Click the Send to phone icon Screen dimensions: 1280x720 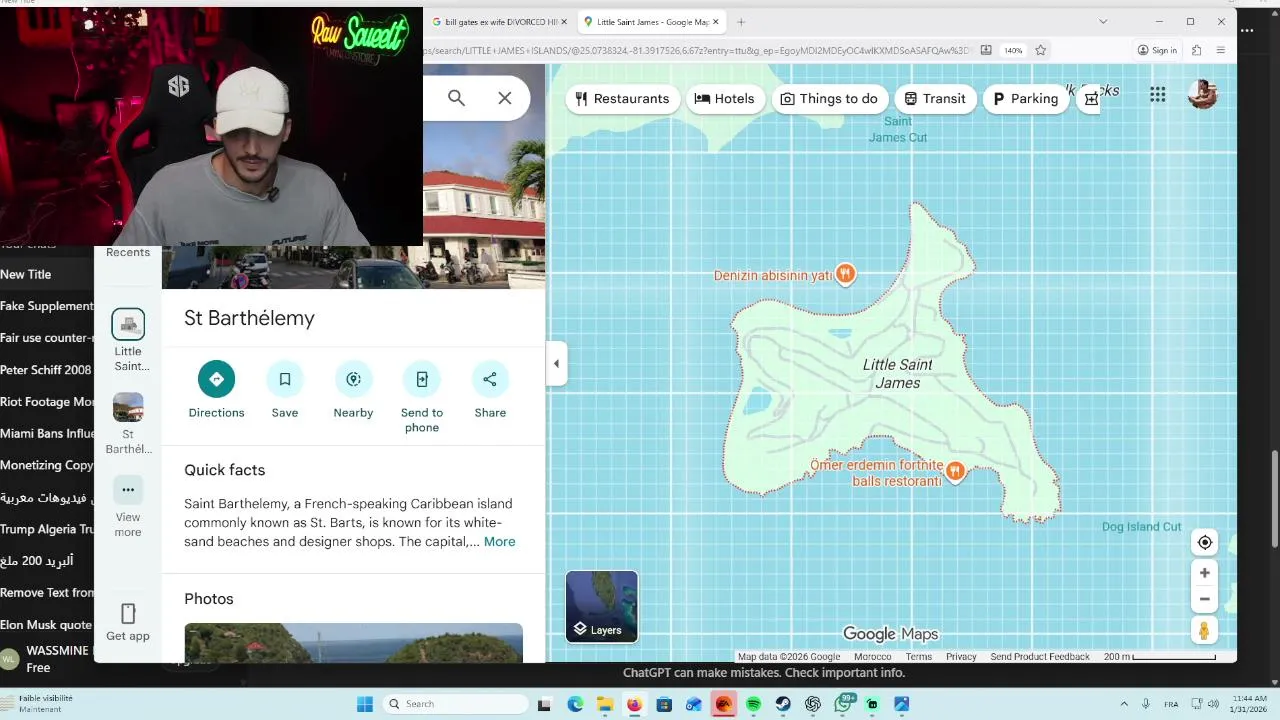[x=422, y=379]
